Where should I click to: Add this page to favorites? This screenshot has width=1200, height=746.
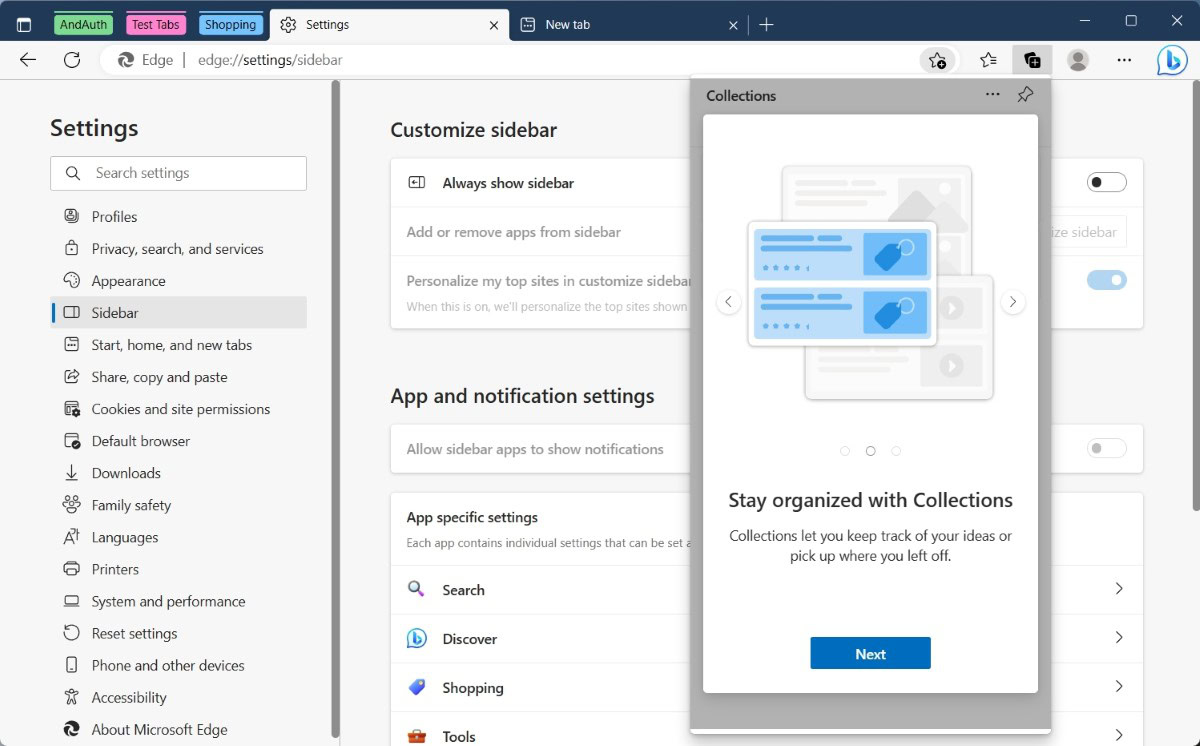pyautogui.click(x=937, y=60)
